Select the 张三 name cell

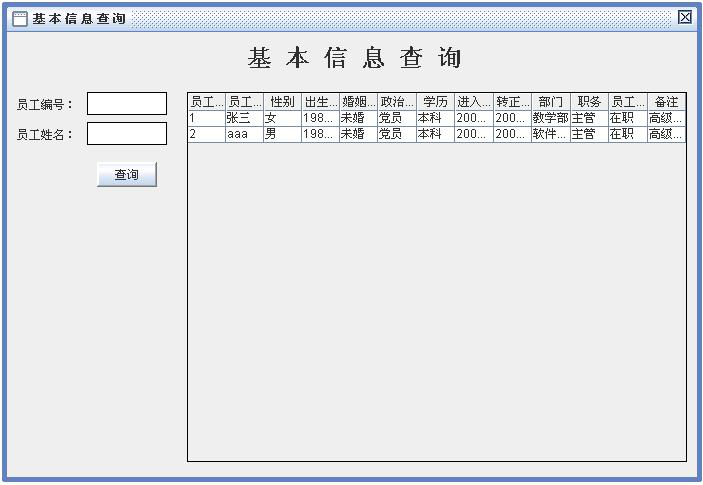(x=244, y=118)
